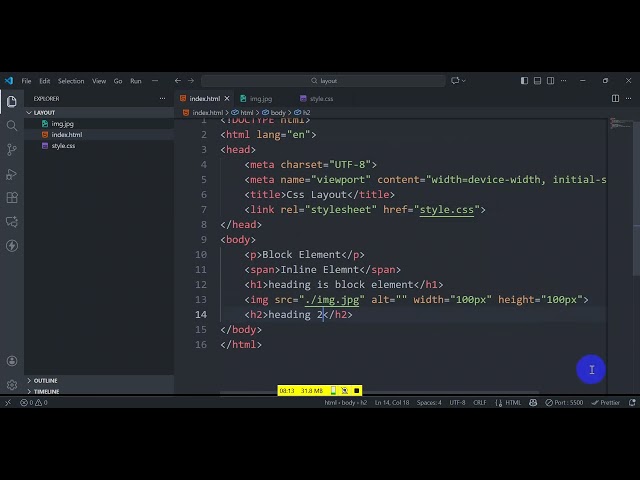Image resolution: width=640 pixels, height=480 pixels.
Task: Toggle the bottom Panel visibility
Action: tap(538, 81)
